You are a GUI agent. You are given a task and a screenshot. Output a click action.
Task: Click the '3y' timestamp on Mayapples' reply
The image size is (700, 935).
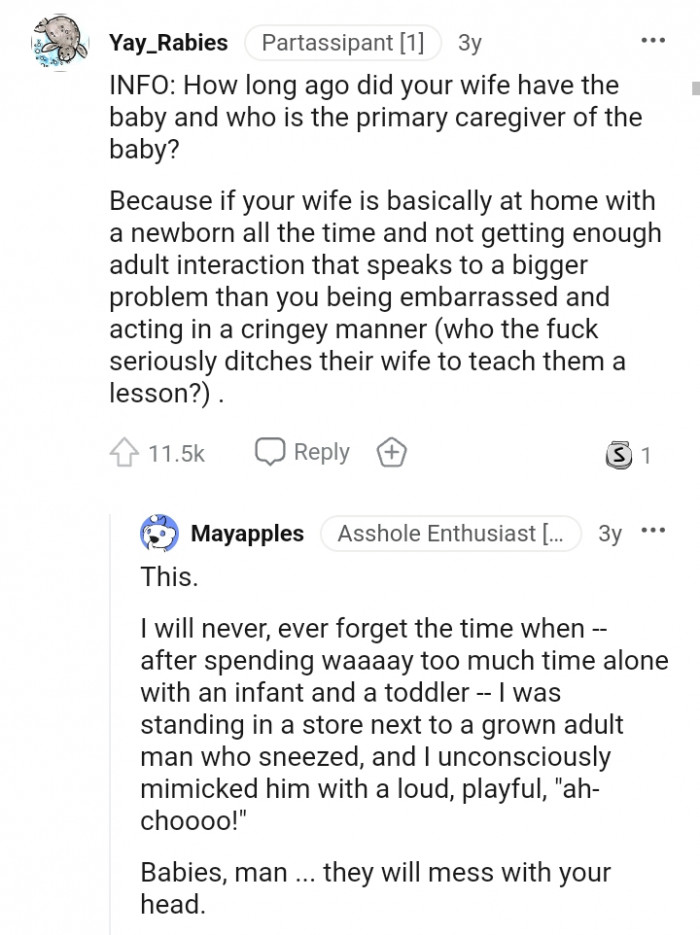609,533
